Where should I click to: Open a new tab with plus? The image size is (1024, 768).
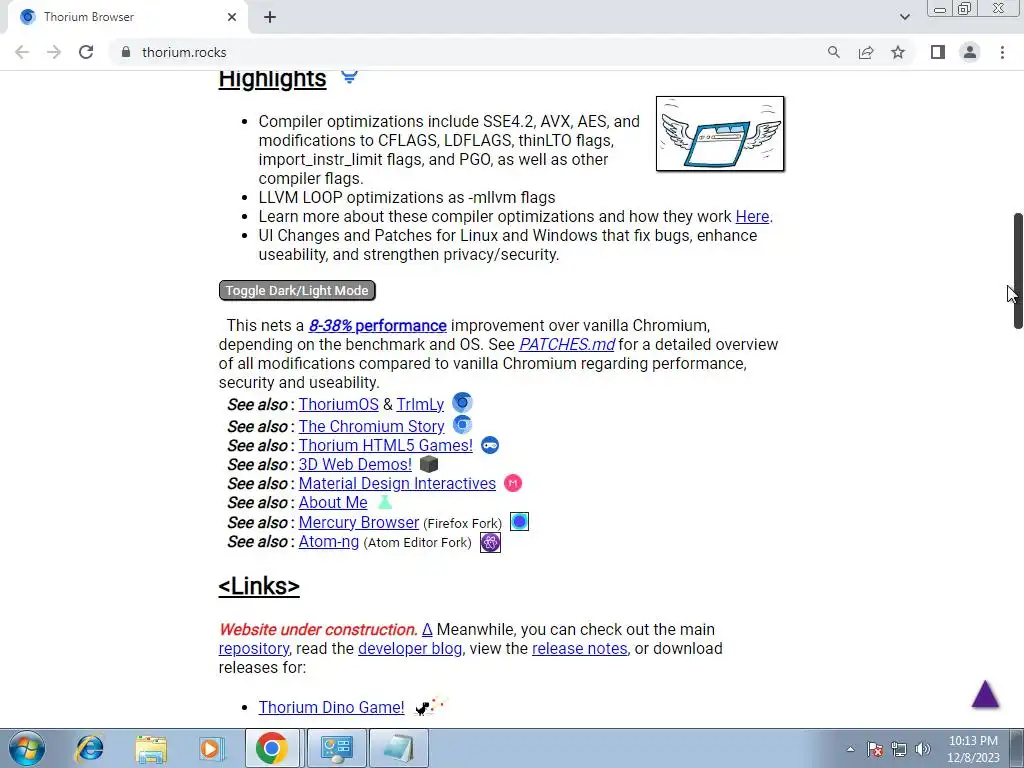[270, 17]
